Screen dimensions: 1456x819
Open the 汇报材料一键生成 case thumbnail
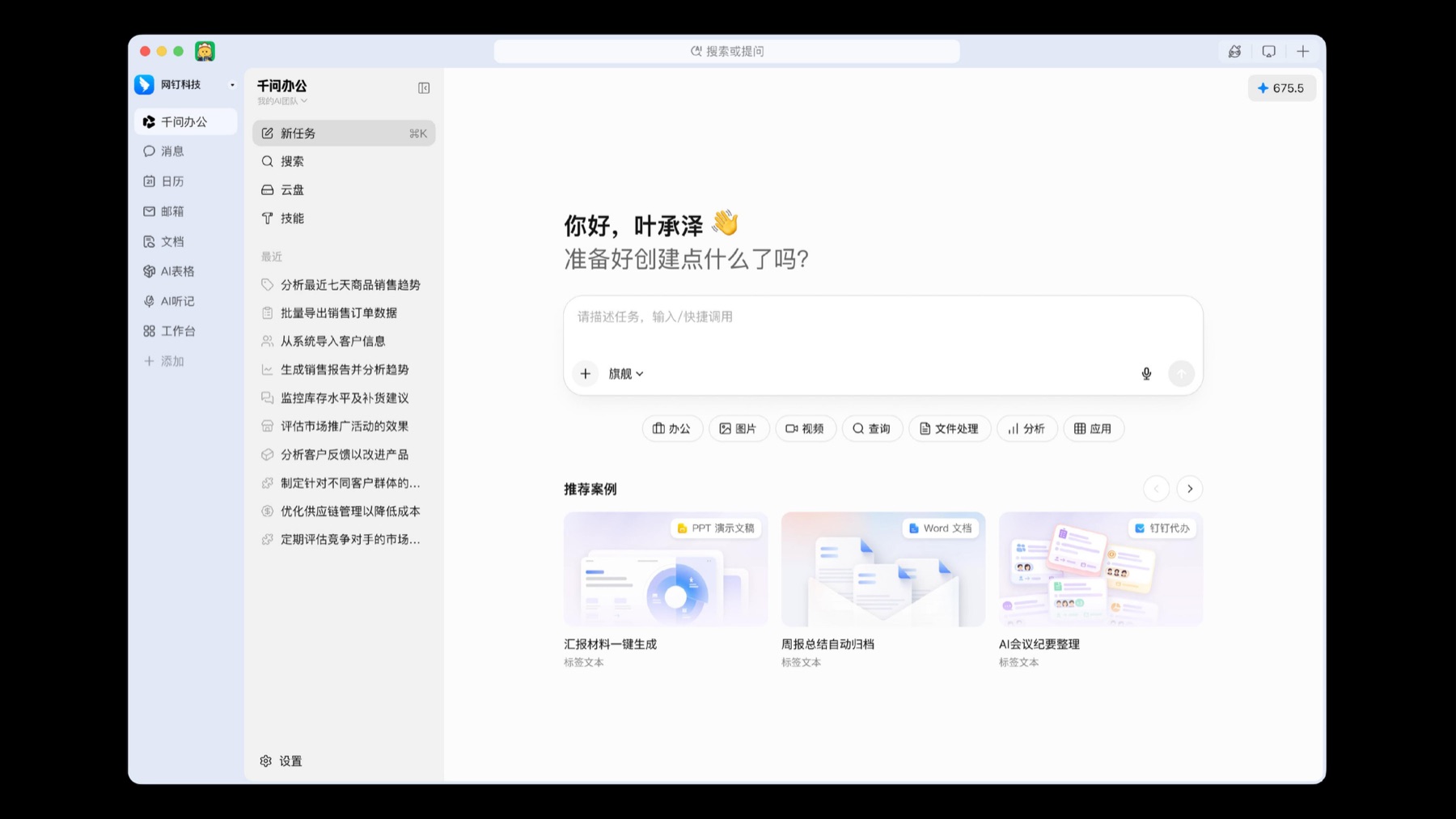click(x=666, y=569)
